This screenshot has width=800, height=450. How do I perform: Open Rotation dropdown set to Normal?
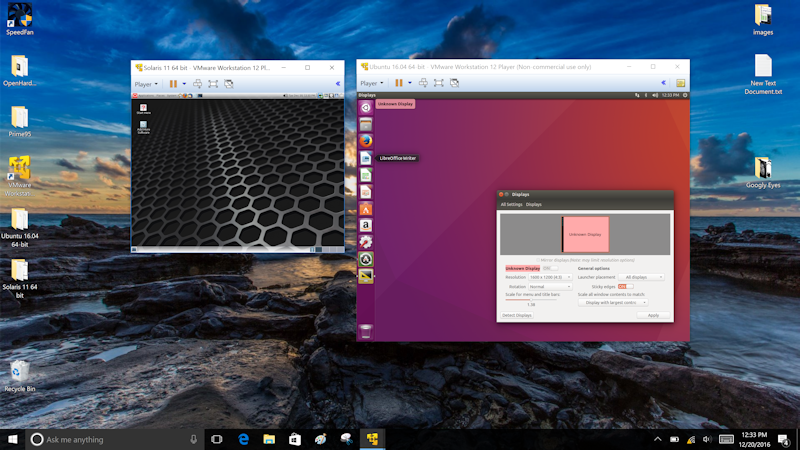click(550, 287)
